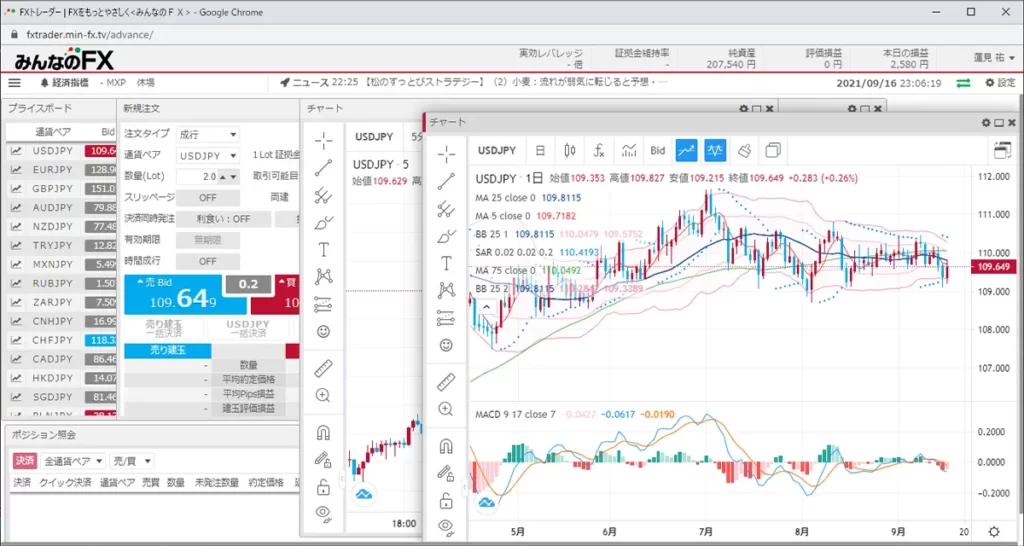Screen dimensions: 1024x546
Task: Click USDJPY row in price board
Action: [63, 151]
